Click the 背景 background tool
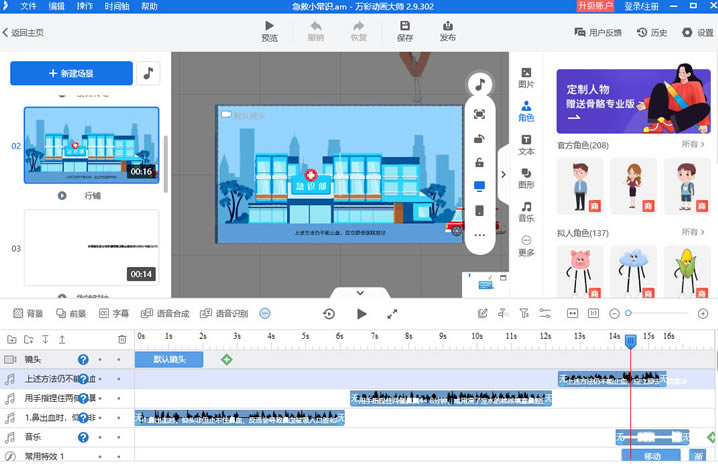 tap(28, 313)
